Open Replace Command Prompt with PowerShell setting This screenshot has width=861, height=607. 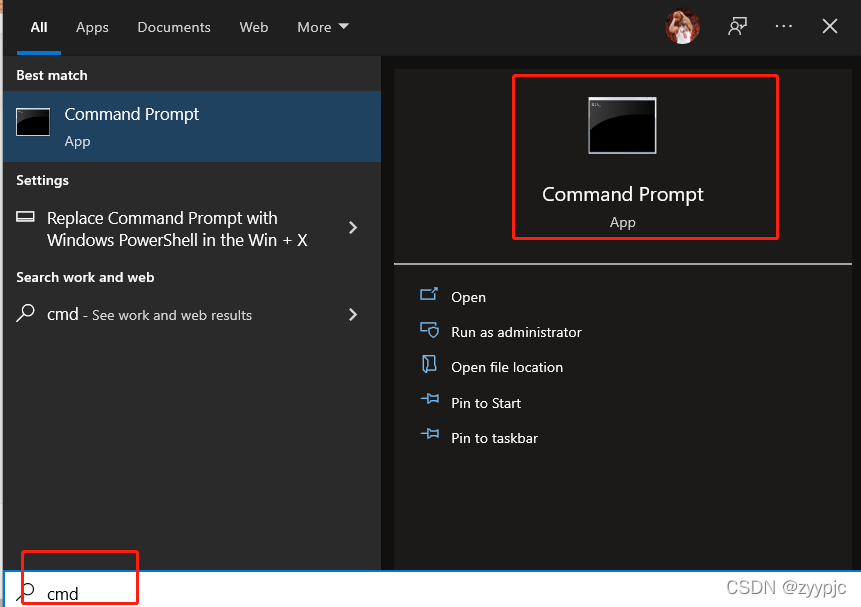point(192,229)
